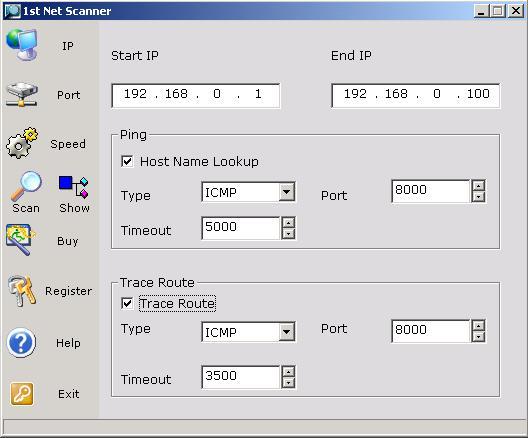Start scan with magnifying glass icon
The image size is (528, 438).
(x=26, y=186)
